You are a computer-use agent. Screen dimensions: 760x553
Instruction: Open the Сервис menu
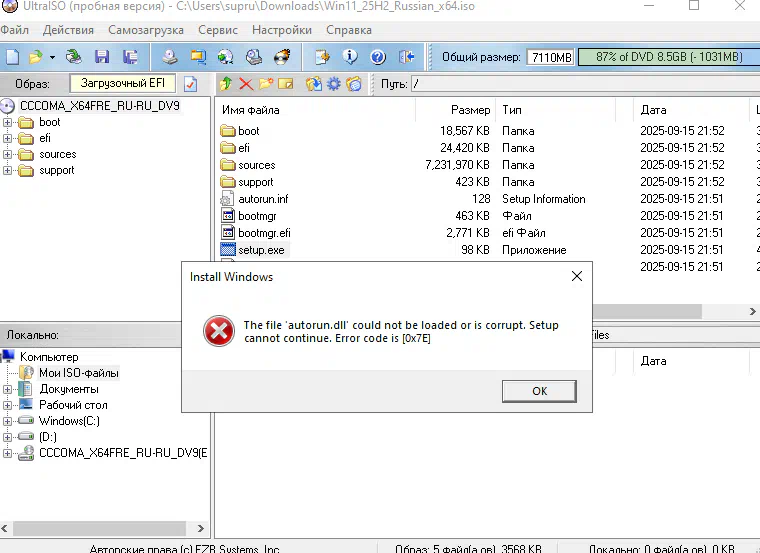tap(218, 30)
